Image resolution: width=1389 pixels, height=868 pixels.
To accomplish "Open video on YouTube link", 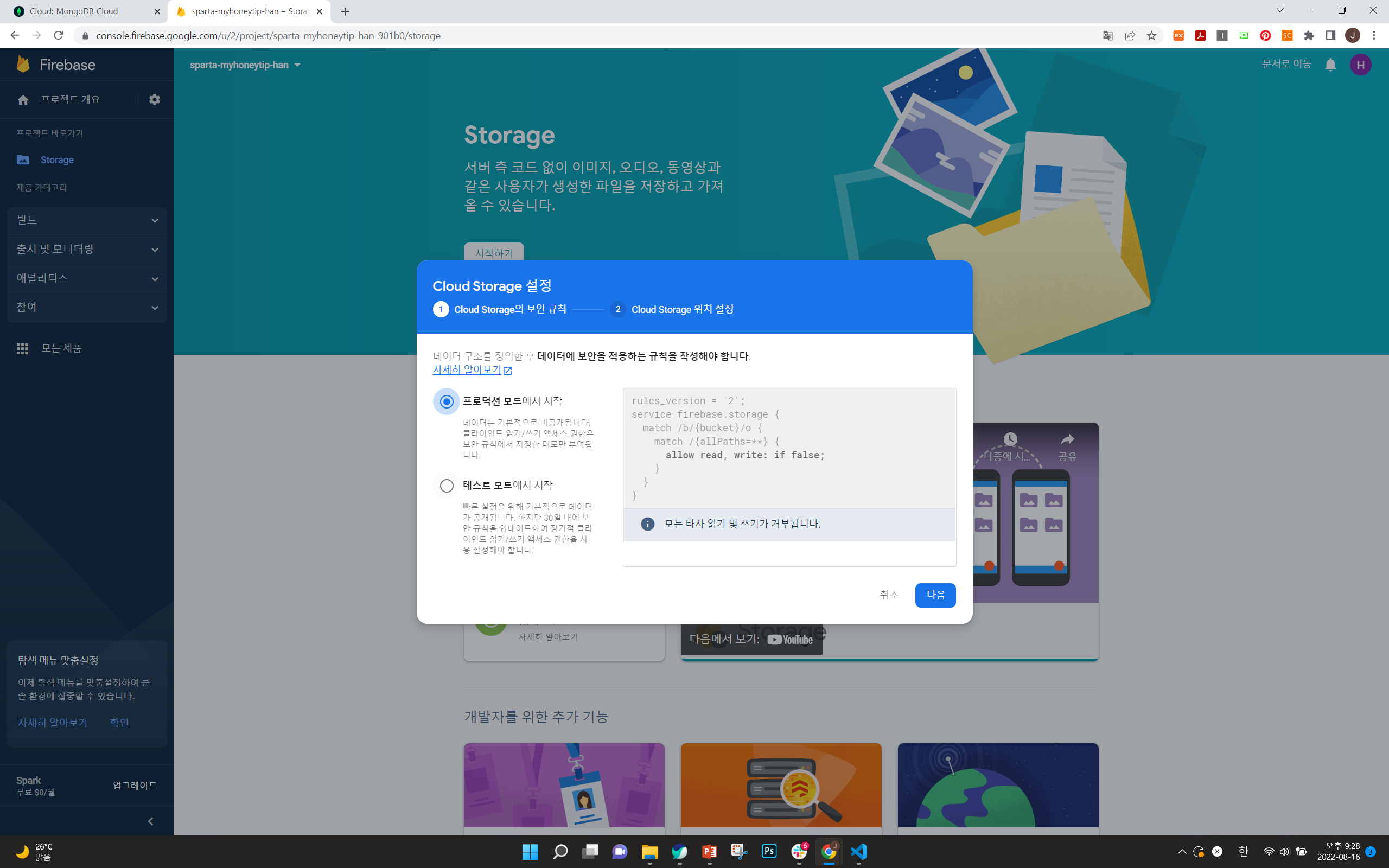I will [751, 639].
